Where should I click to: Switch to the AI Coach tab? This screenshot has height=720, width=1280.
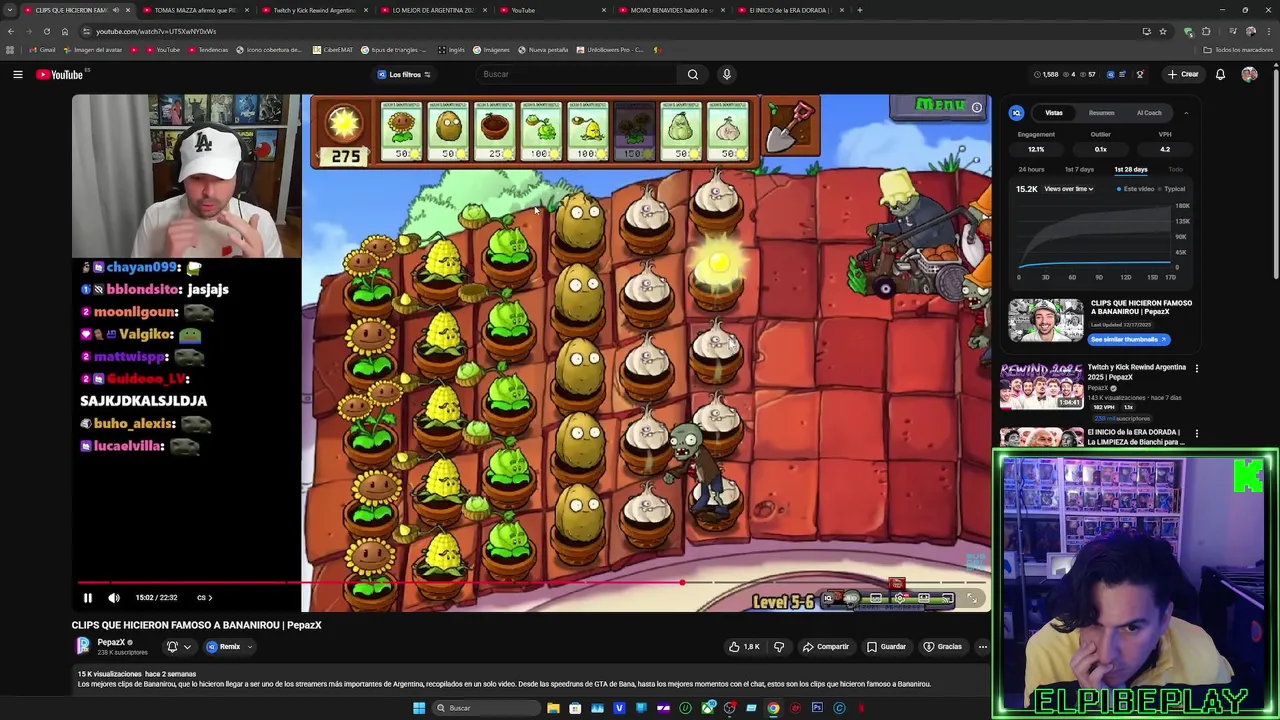coord(1149,113)
